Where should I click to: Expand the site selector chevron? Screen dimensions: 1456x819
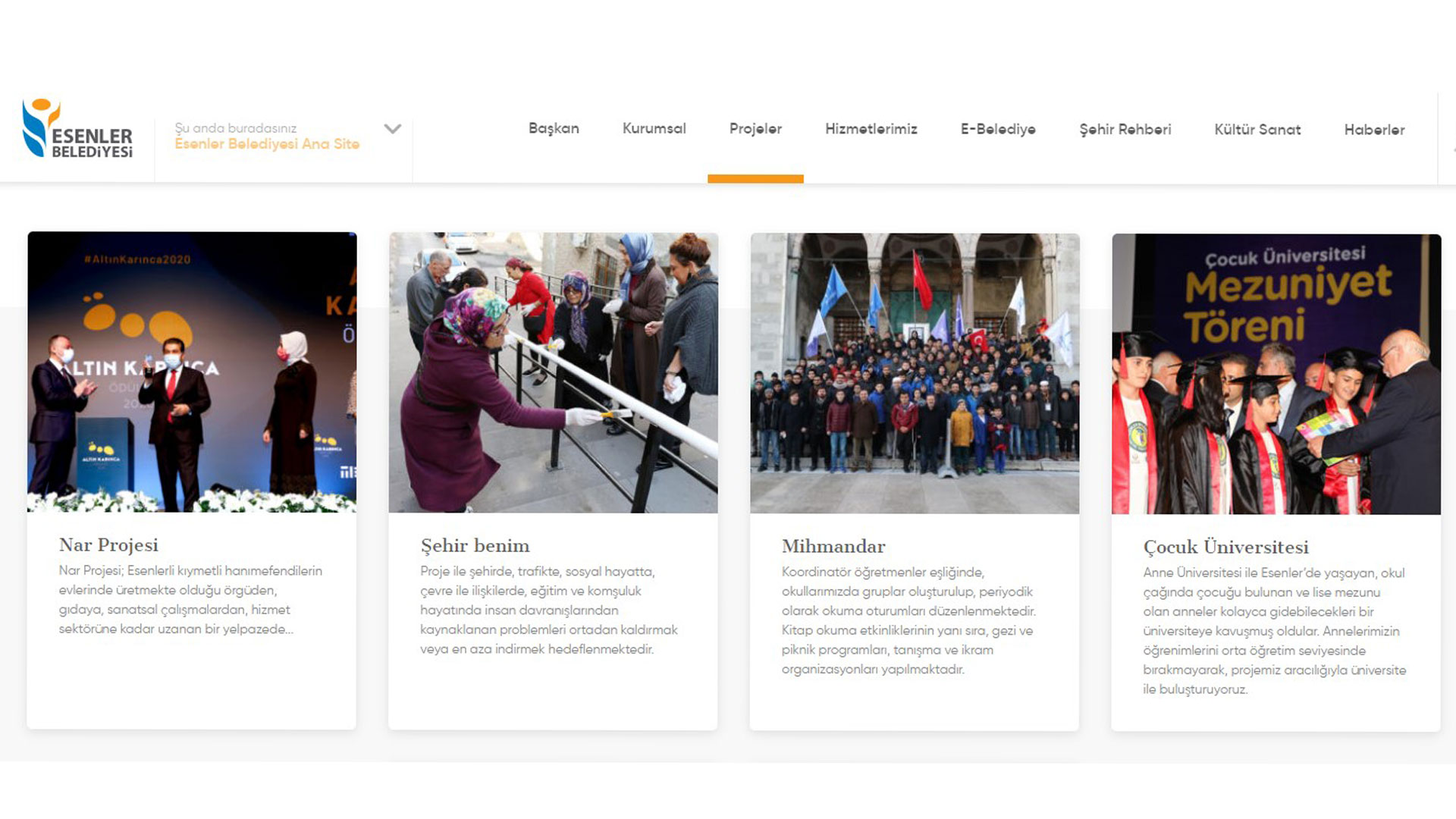pos(392,129)
